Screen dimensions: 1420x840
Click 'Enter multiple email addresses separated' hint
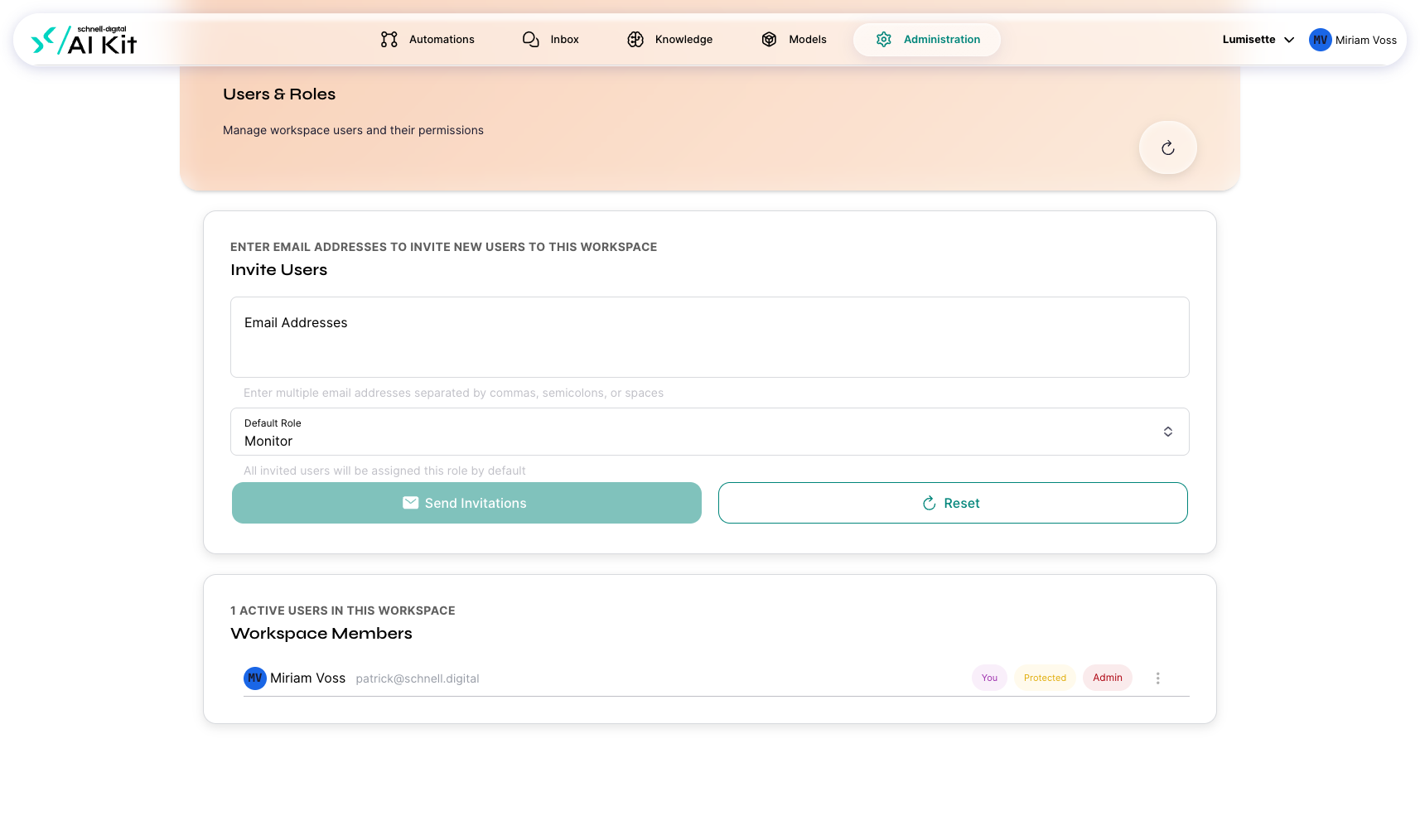click(453, 393)
